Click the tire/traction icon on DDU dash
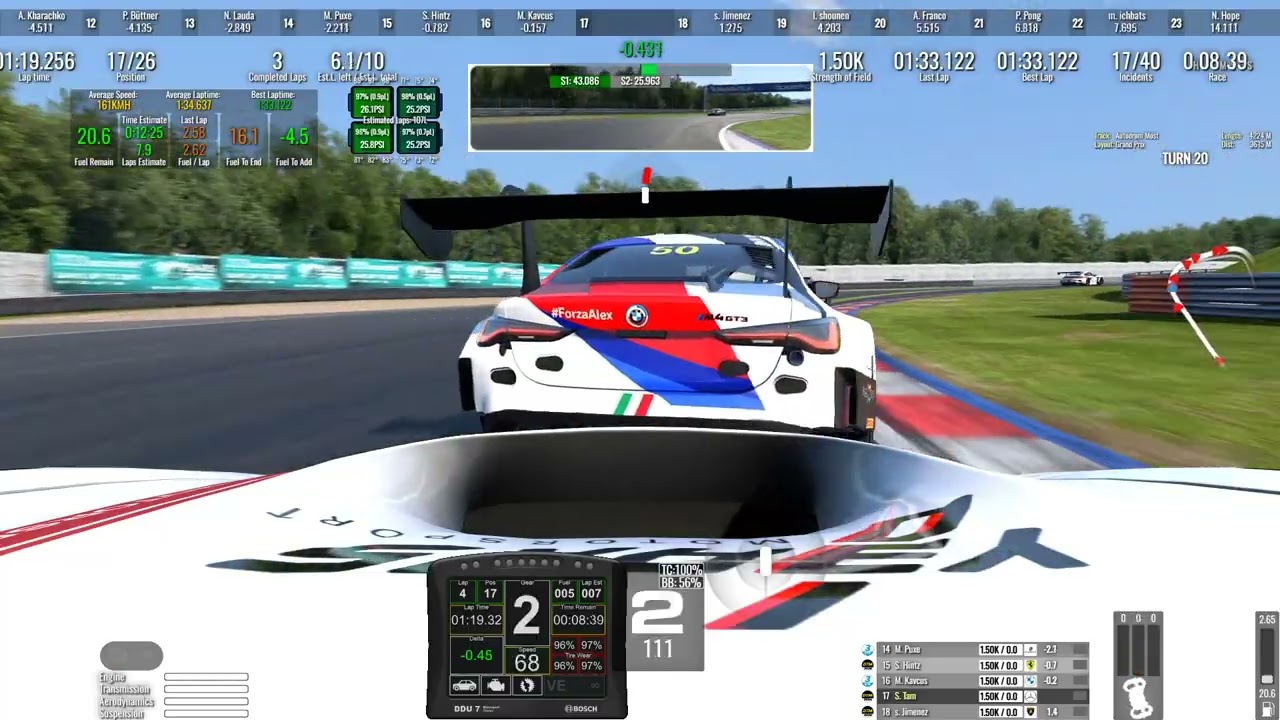Screen dimensions: 1280x720 tap(526, 685)
